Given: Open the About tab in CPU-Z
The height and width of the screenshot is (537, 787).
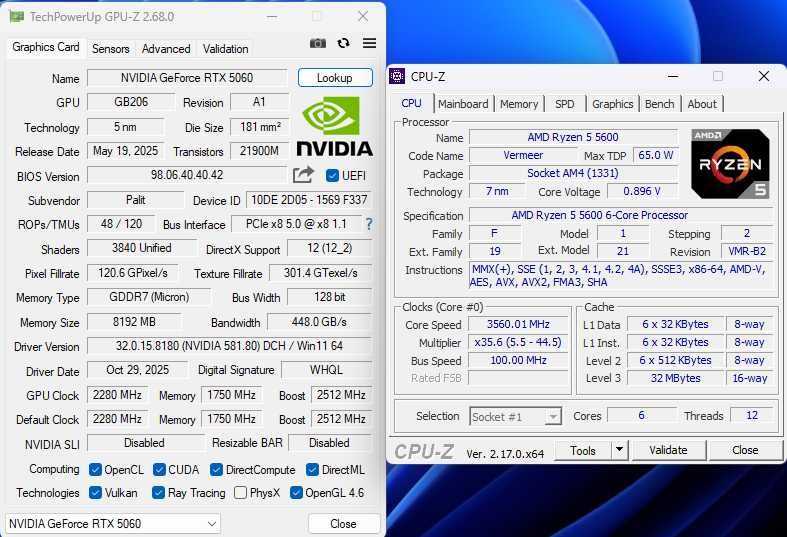Looking at the screenshot, I should 702,104.
